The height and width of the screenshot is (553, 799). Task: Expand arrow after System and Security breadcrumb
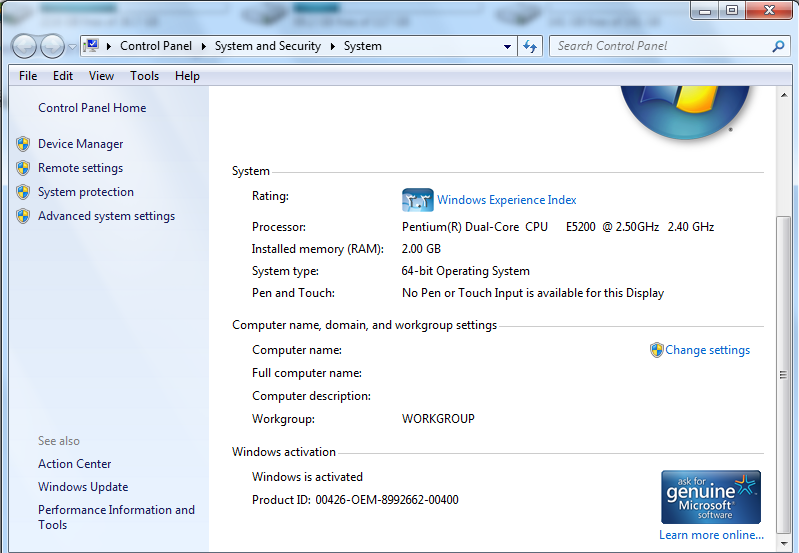[x=333, y=46]
